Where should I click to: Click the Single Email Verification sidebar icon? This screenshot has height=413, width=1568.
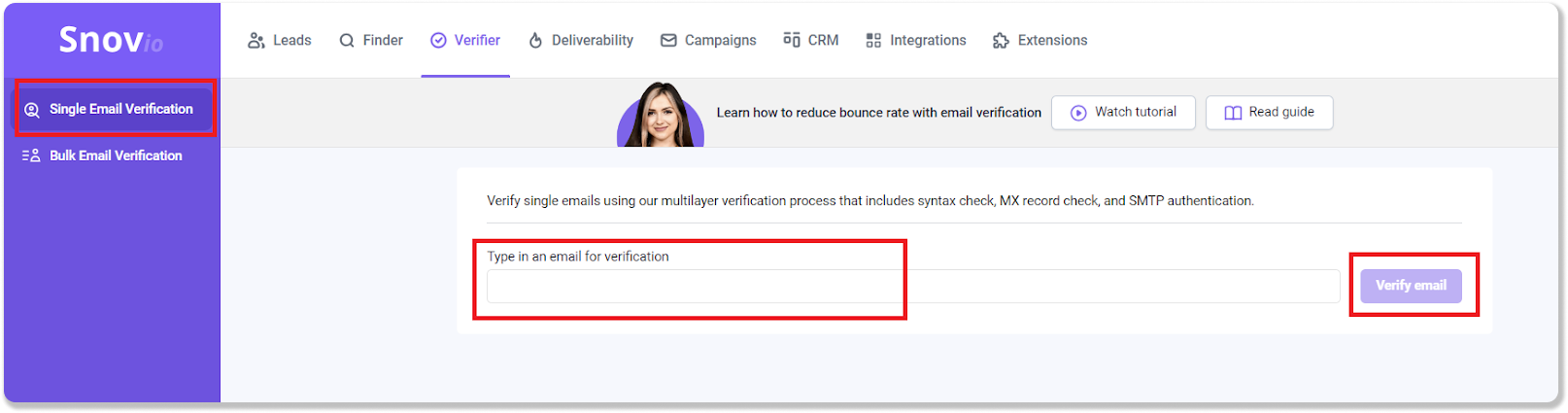click(x=32, y=110)
